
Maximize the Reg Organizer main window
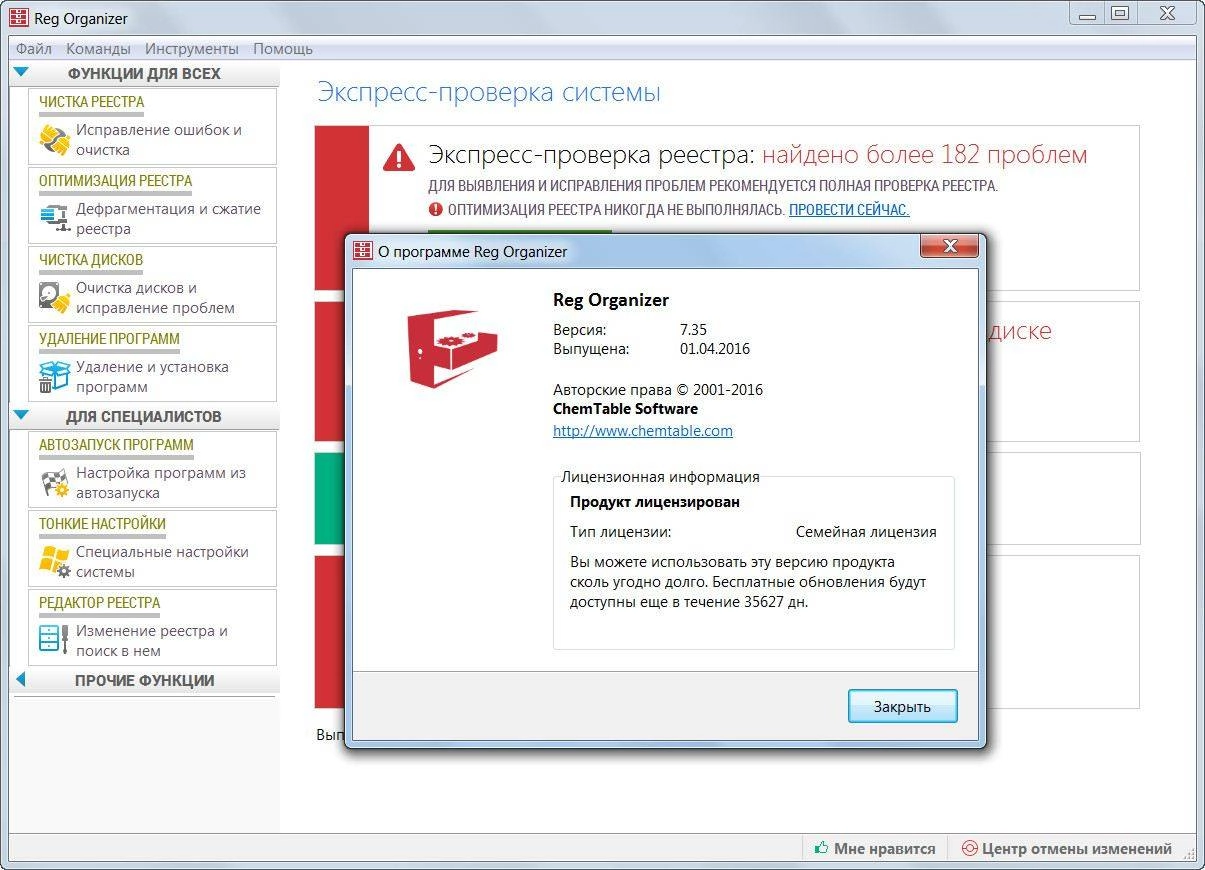tap(1120, 13)
